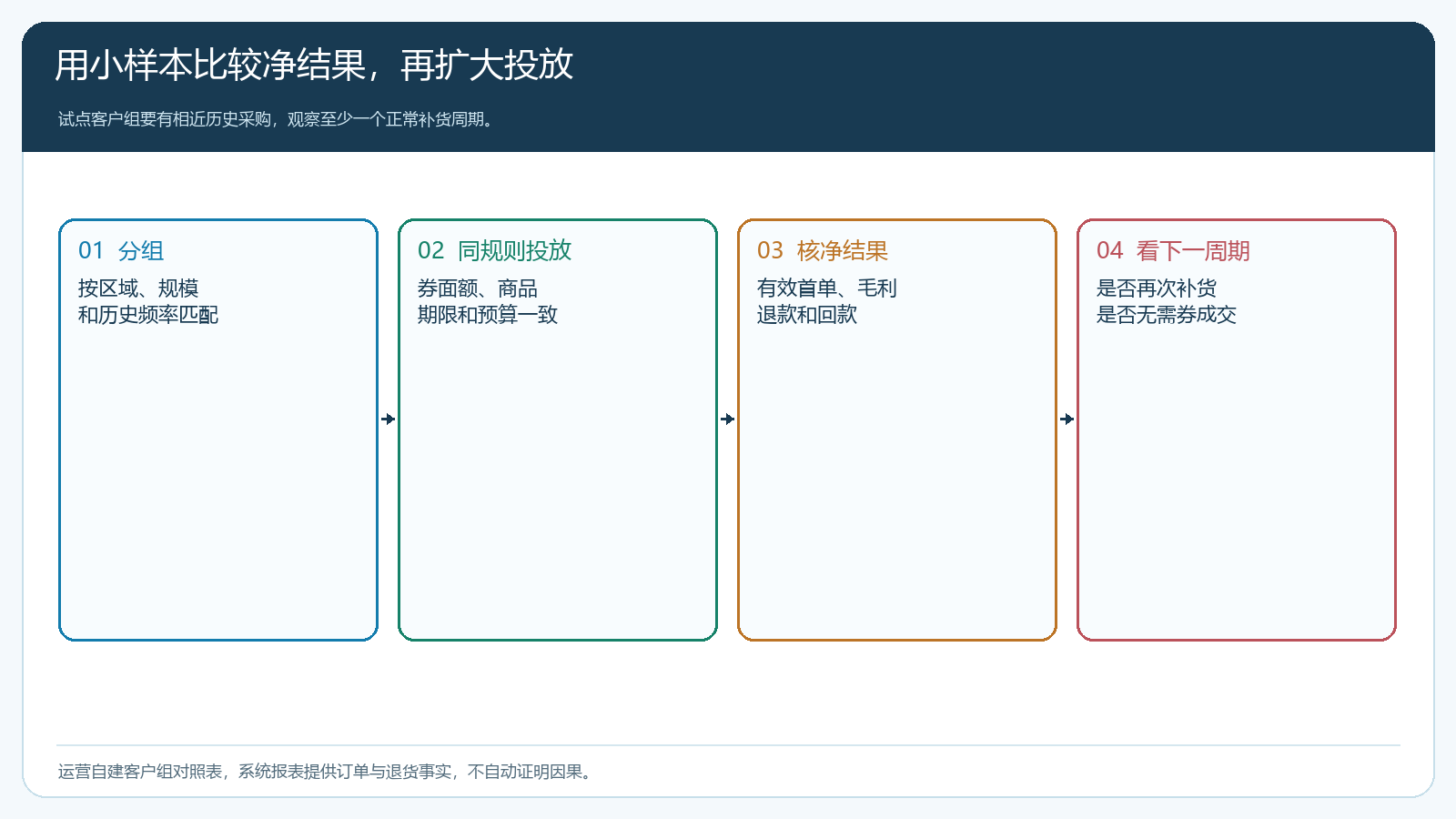
Task: Select text 按区域、规模
Action: coord(138,288)
